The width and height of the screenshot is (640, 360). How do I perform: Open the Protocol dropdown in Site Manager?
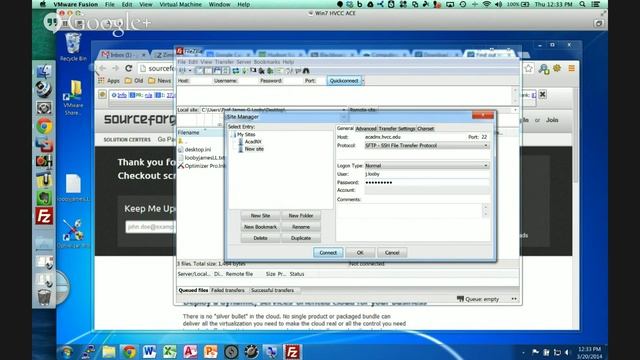tap(427, 146)
